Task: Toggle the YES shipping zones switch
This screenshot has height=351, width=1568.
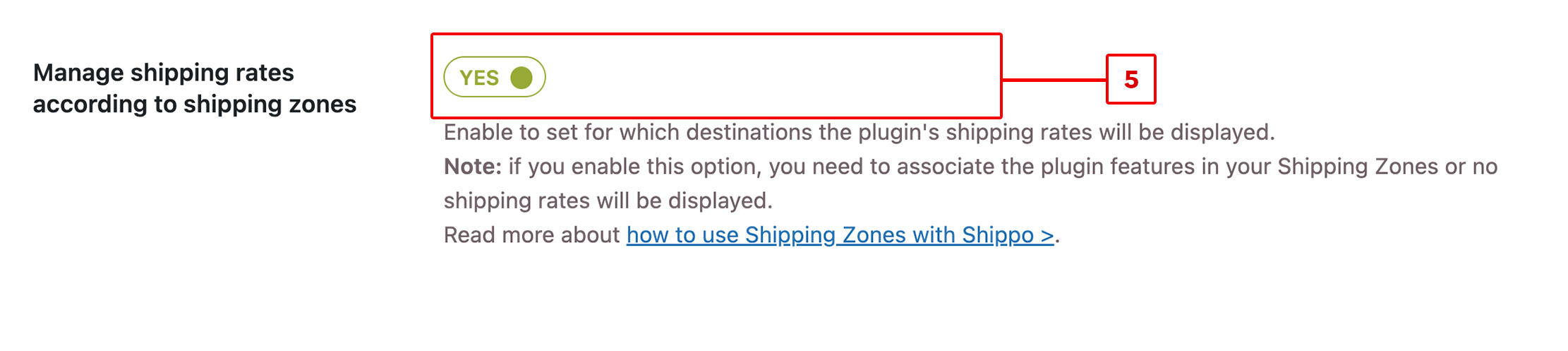Action: [494, 77]
